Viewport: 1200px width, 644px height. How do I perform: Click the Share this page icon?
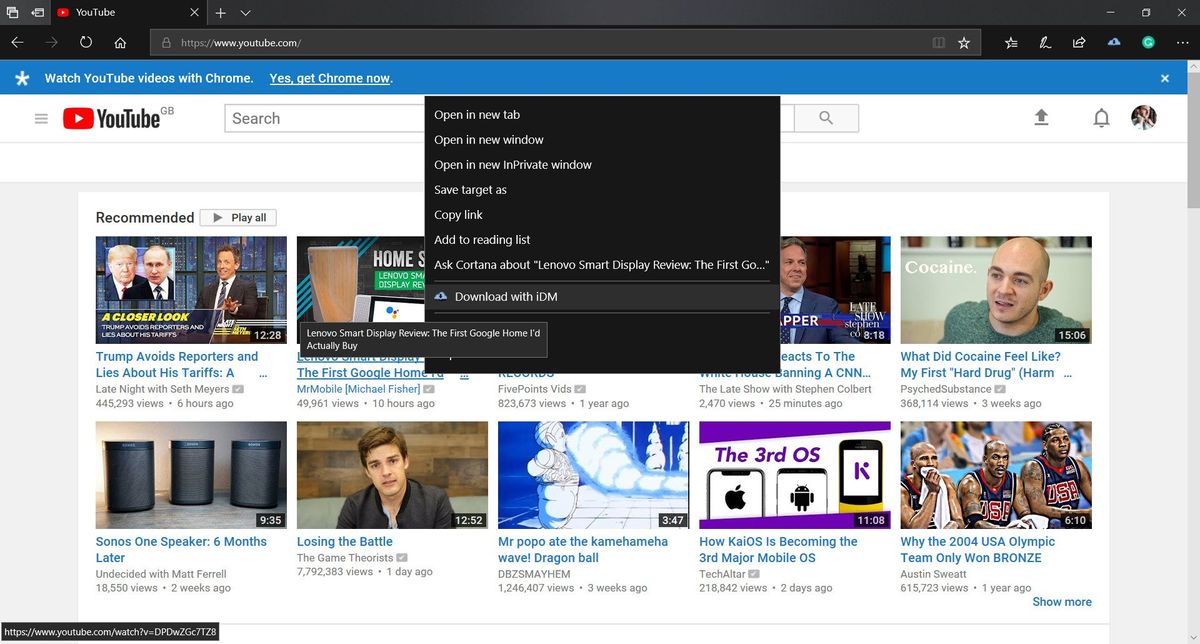point(1079,42)
